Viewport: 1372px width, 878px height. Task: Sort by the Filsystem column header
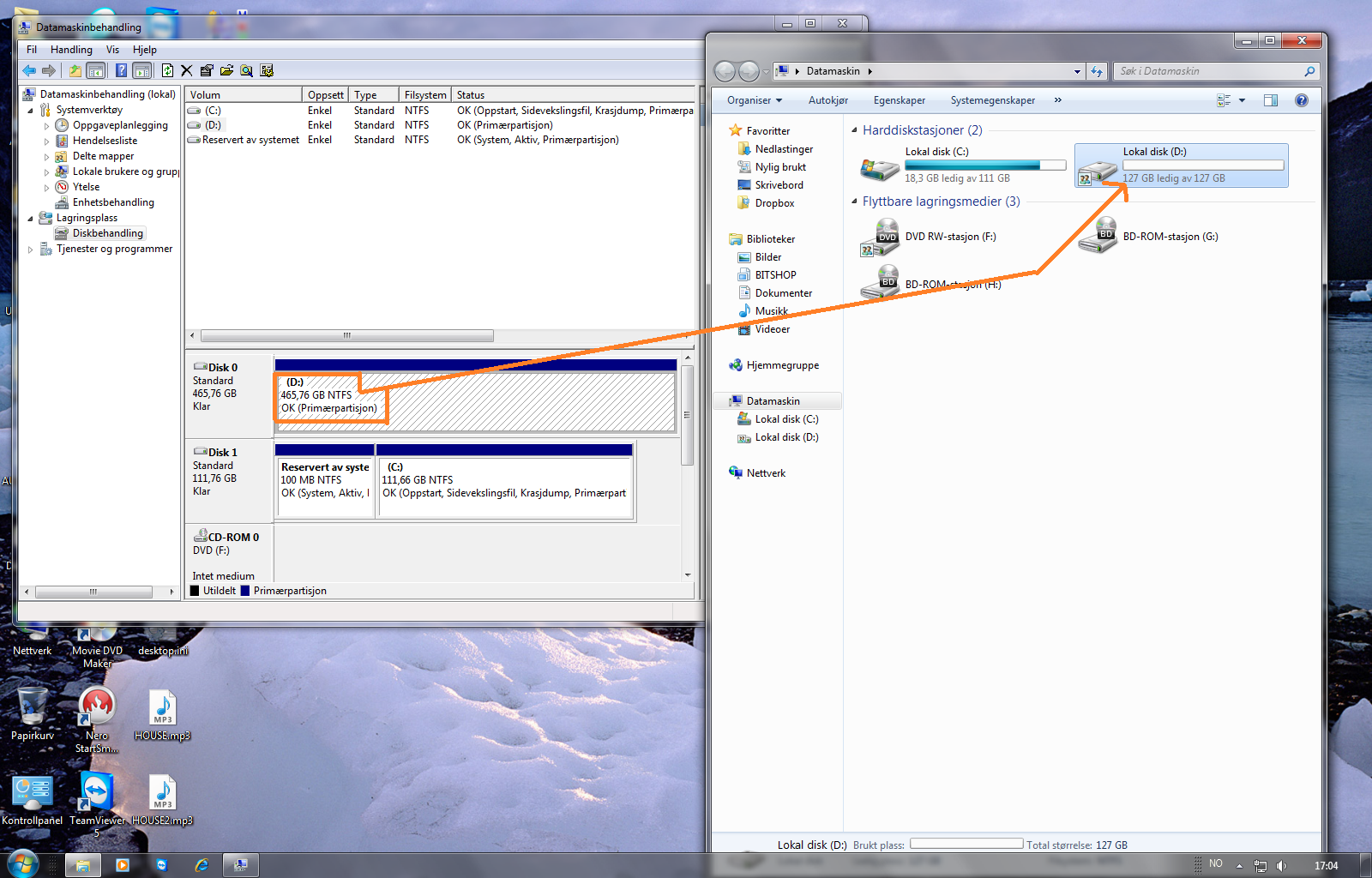tap(425, 94)
